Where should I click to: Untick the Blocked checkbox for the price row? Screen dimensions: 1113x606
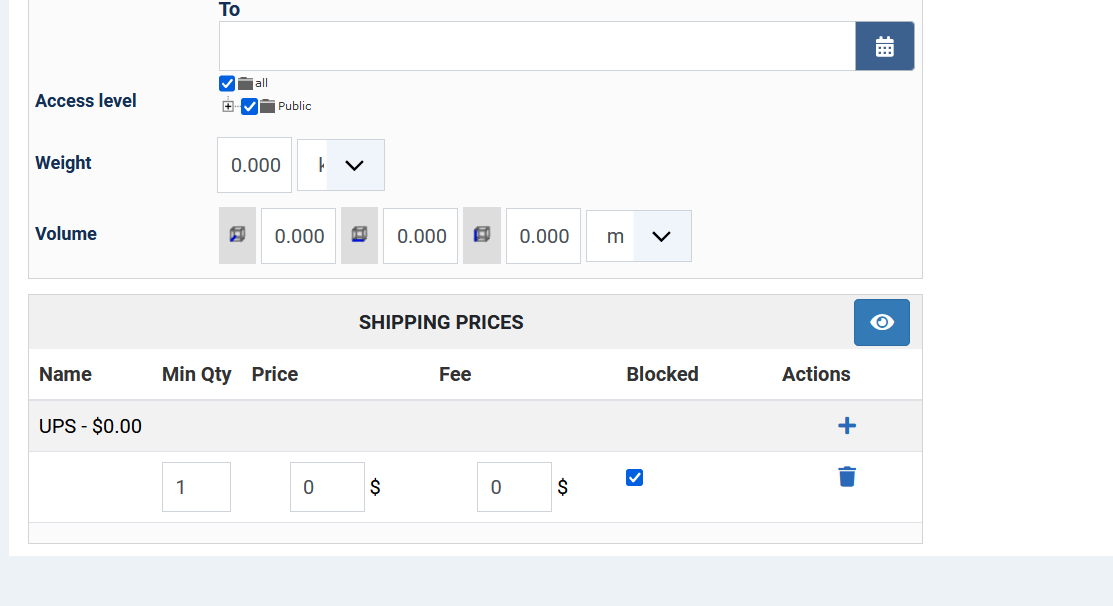click(x=634, y=478)
